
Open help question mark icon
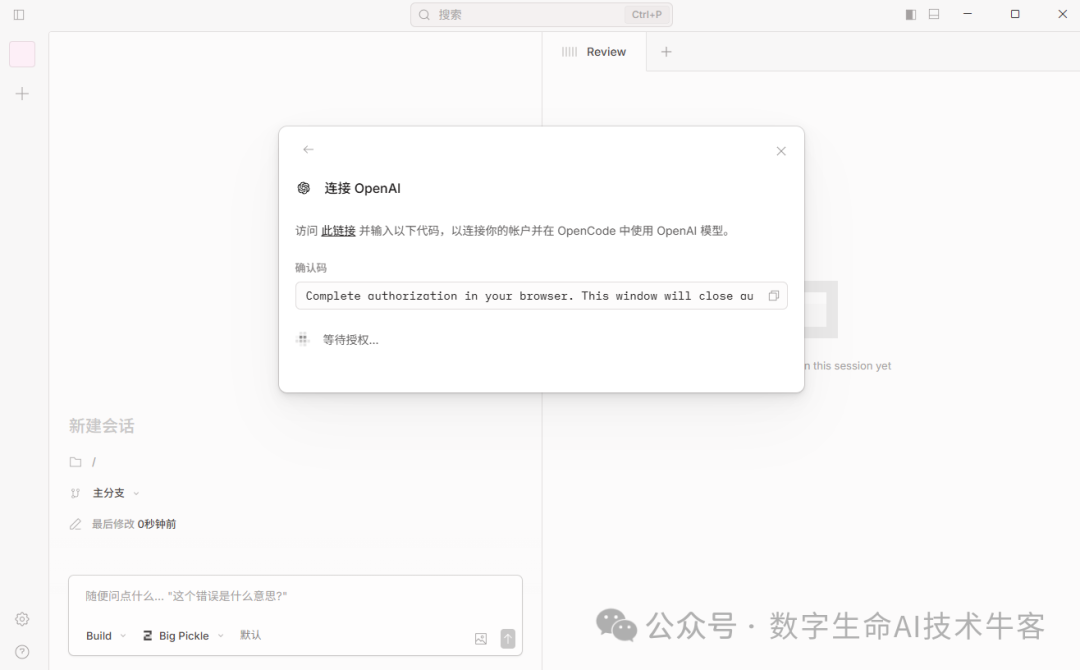coord(22,652)
